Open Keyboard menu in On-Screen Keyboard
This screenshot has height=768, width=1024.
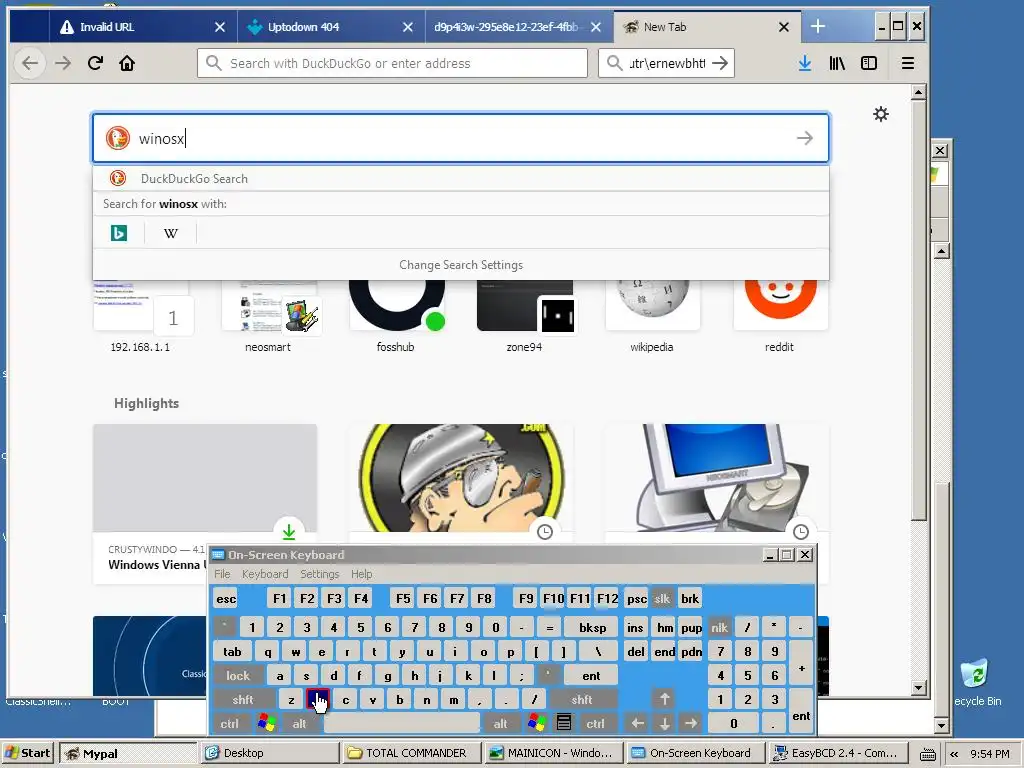(264, 574)
